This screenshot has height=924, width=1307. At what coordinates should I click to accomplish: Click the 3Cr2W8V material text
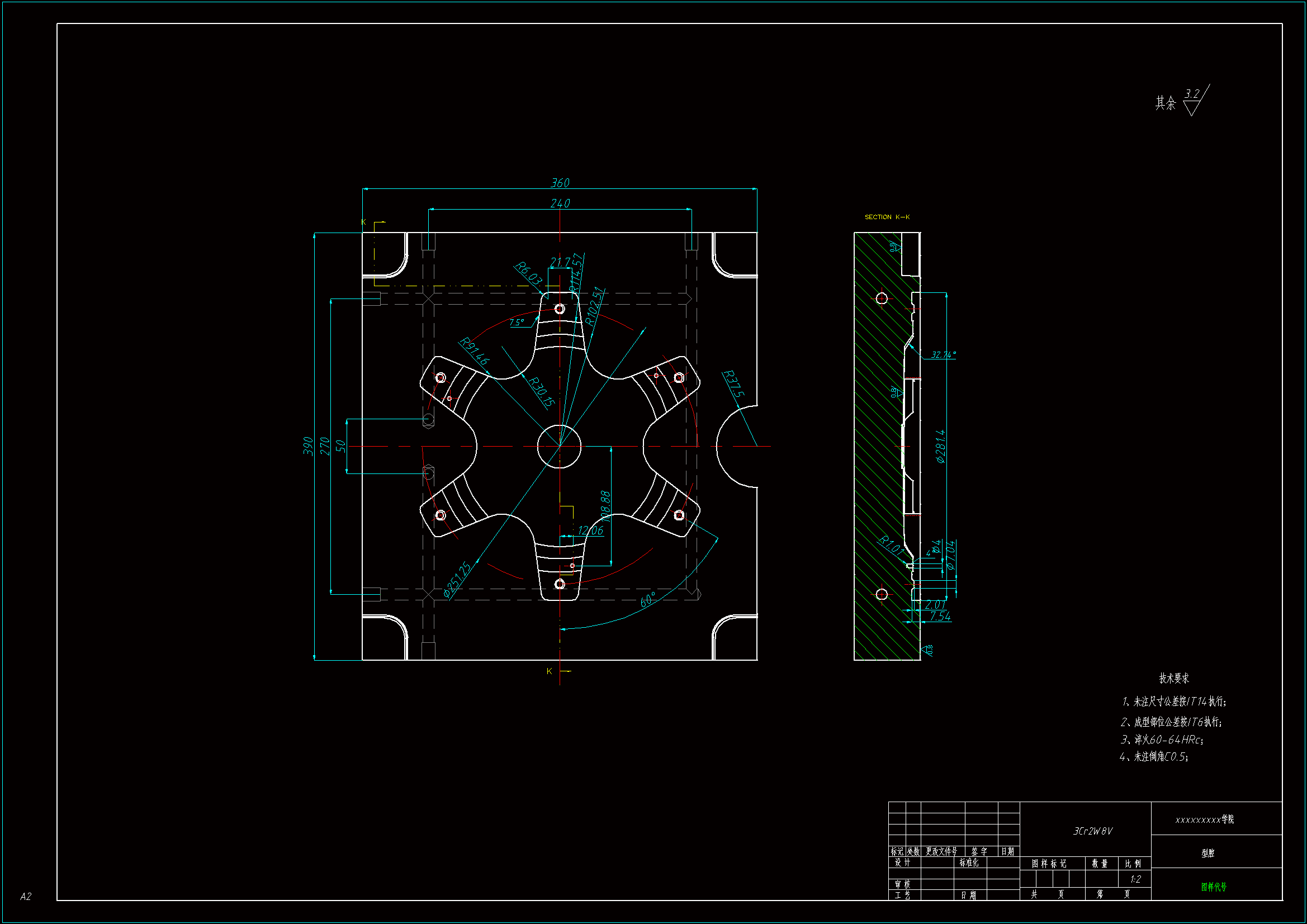point(1092,831)
